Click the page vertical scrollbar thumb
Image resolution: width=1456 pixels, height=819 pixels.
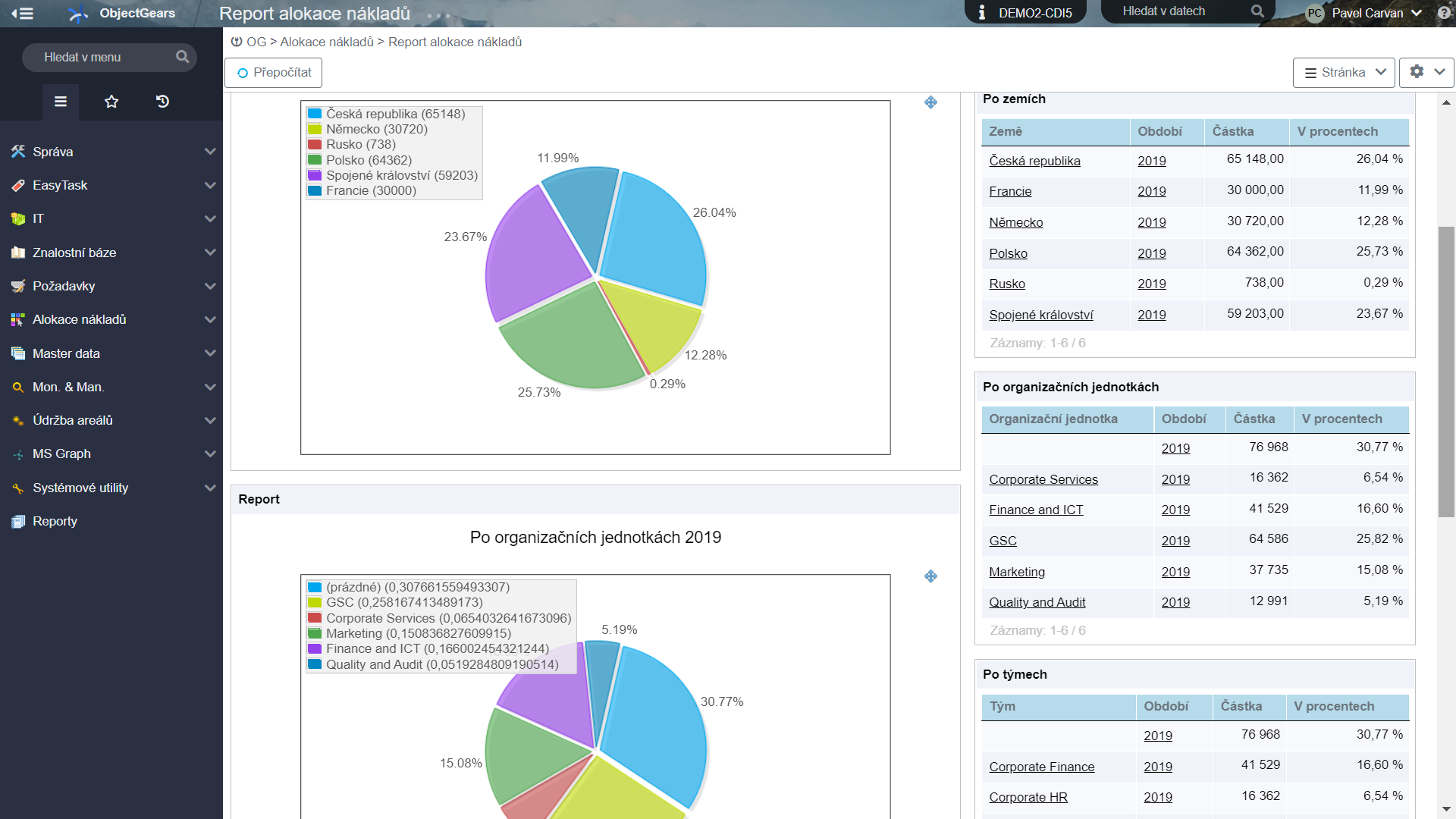point(1446,372)
